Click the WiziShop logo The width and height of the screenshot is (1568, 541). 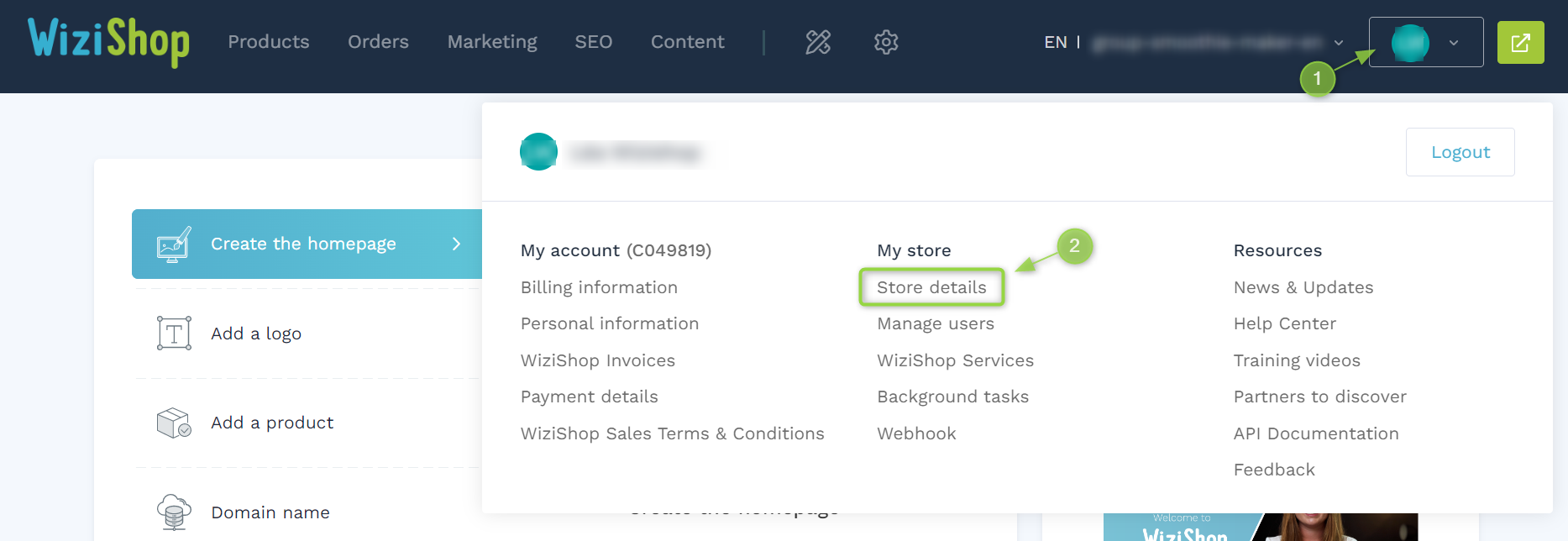pos(108,42)
